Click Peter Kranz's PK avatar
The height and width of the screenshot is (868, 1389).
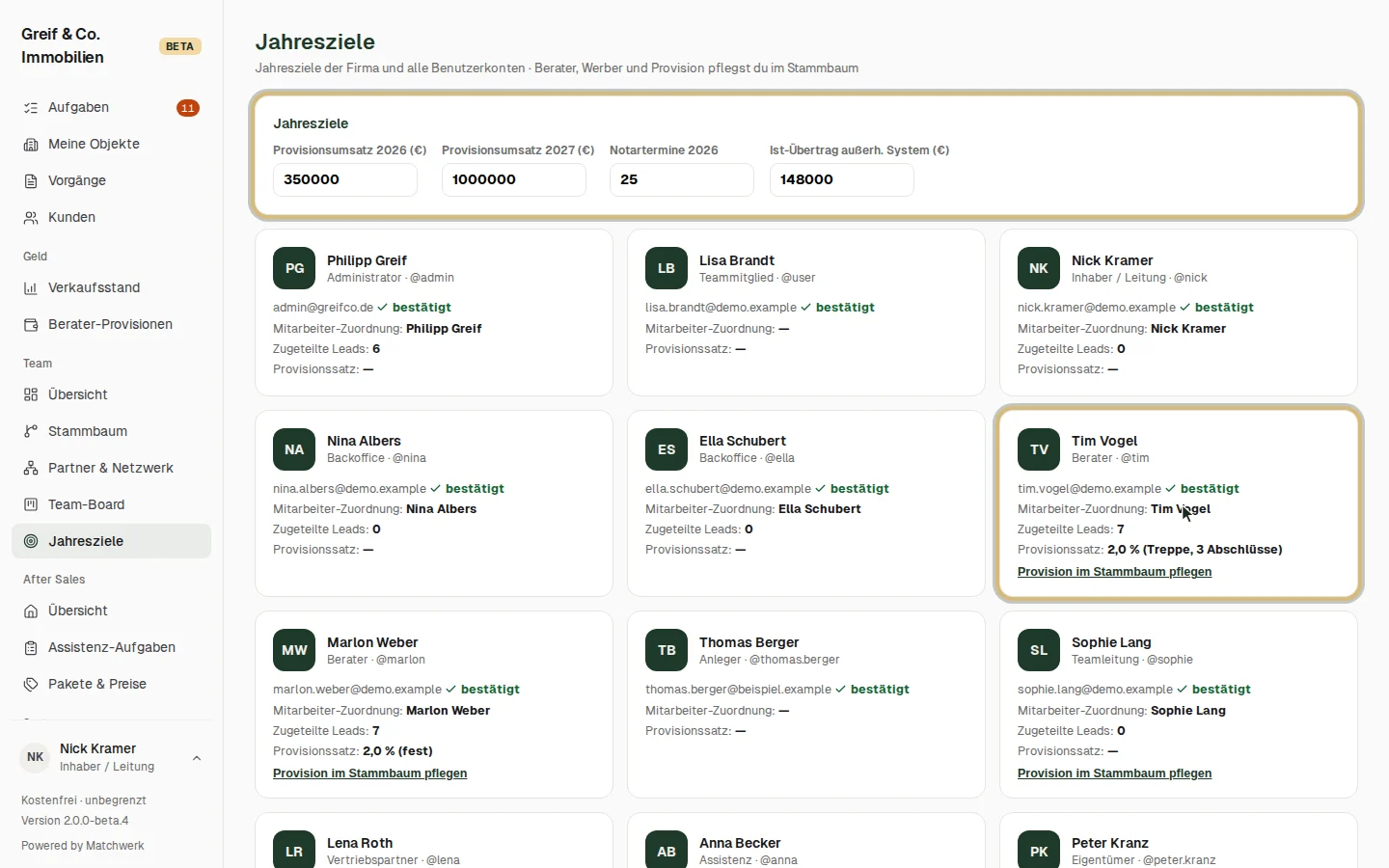1039,850
